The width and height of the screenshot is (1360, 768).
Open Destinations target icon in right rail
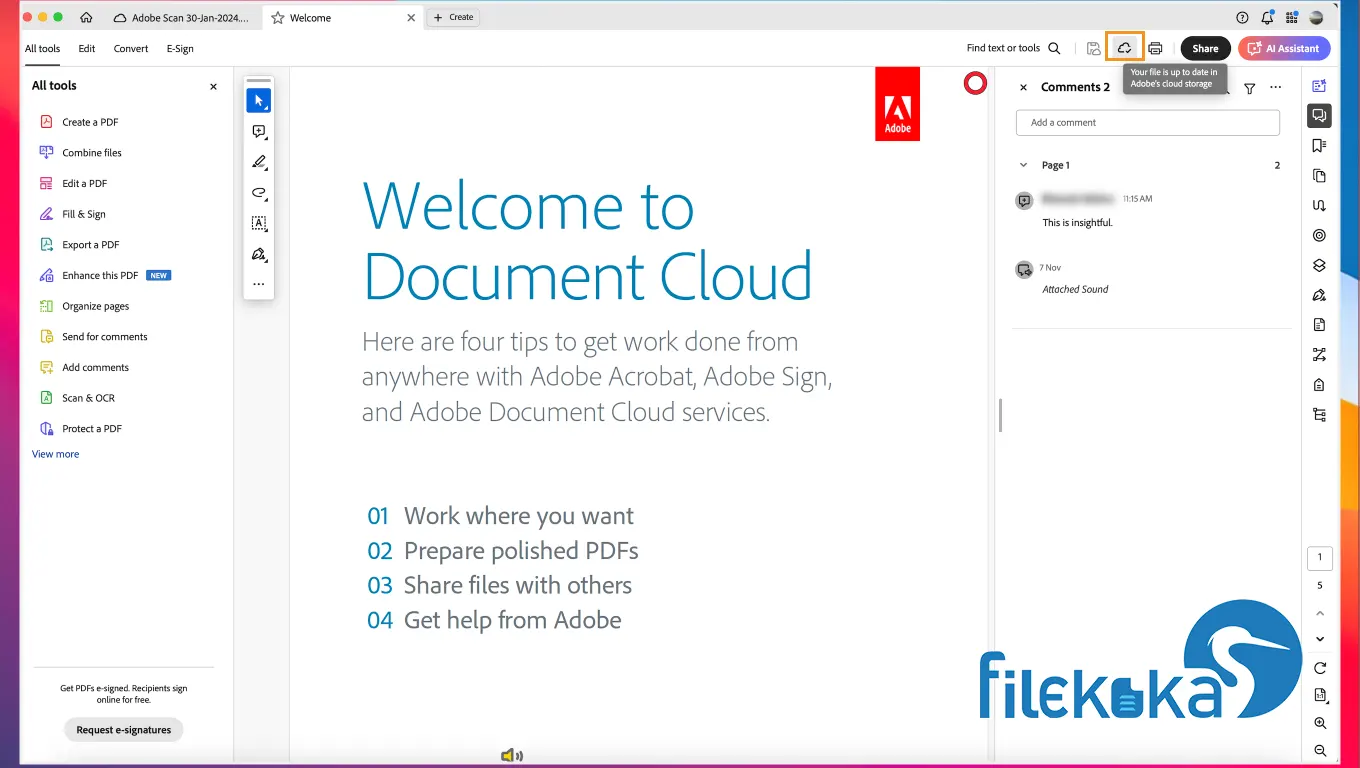tap(1319, 236)
